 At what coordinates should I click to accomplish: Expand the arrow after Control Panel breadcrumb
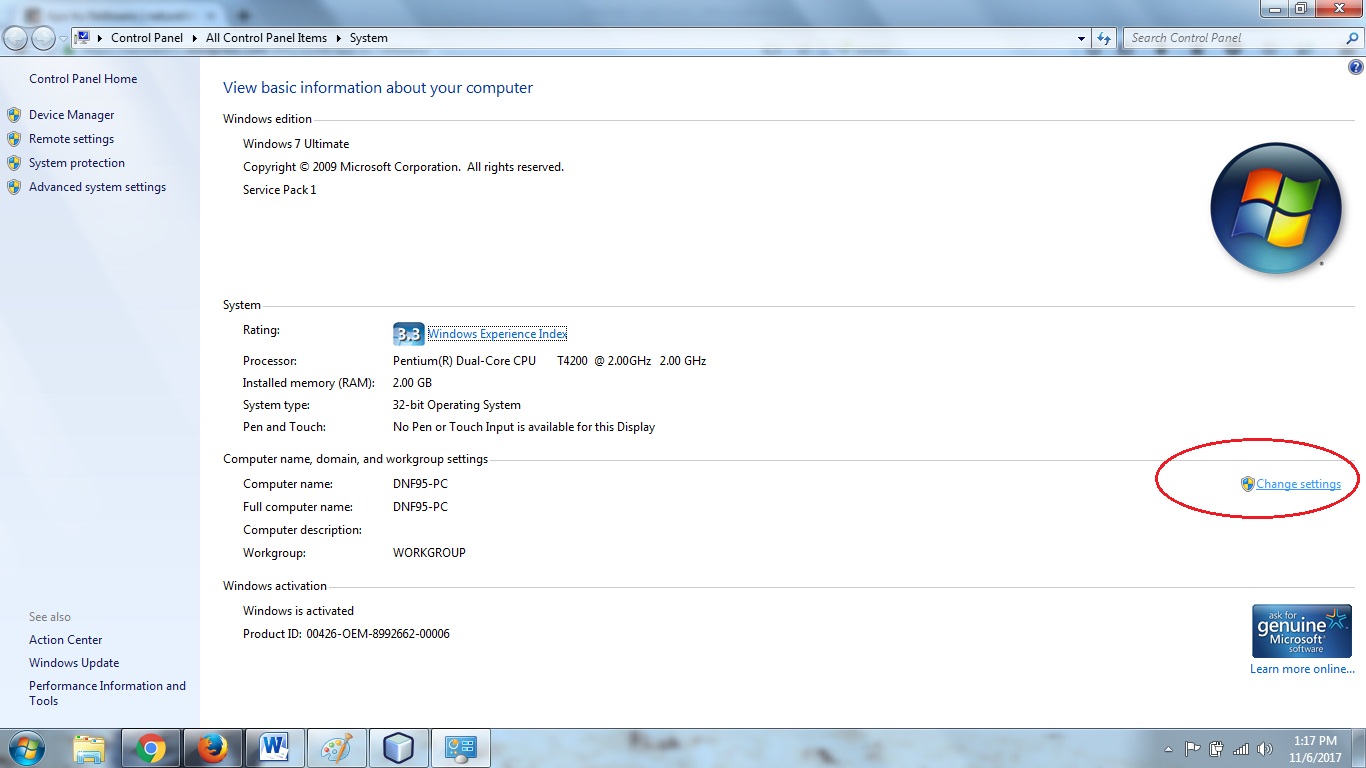click(195, 38)
